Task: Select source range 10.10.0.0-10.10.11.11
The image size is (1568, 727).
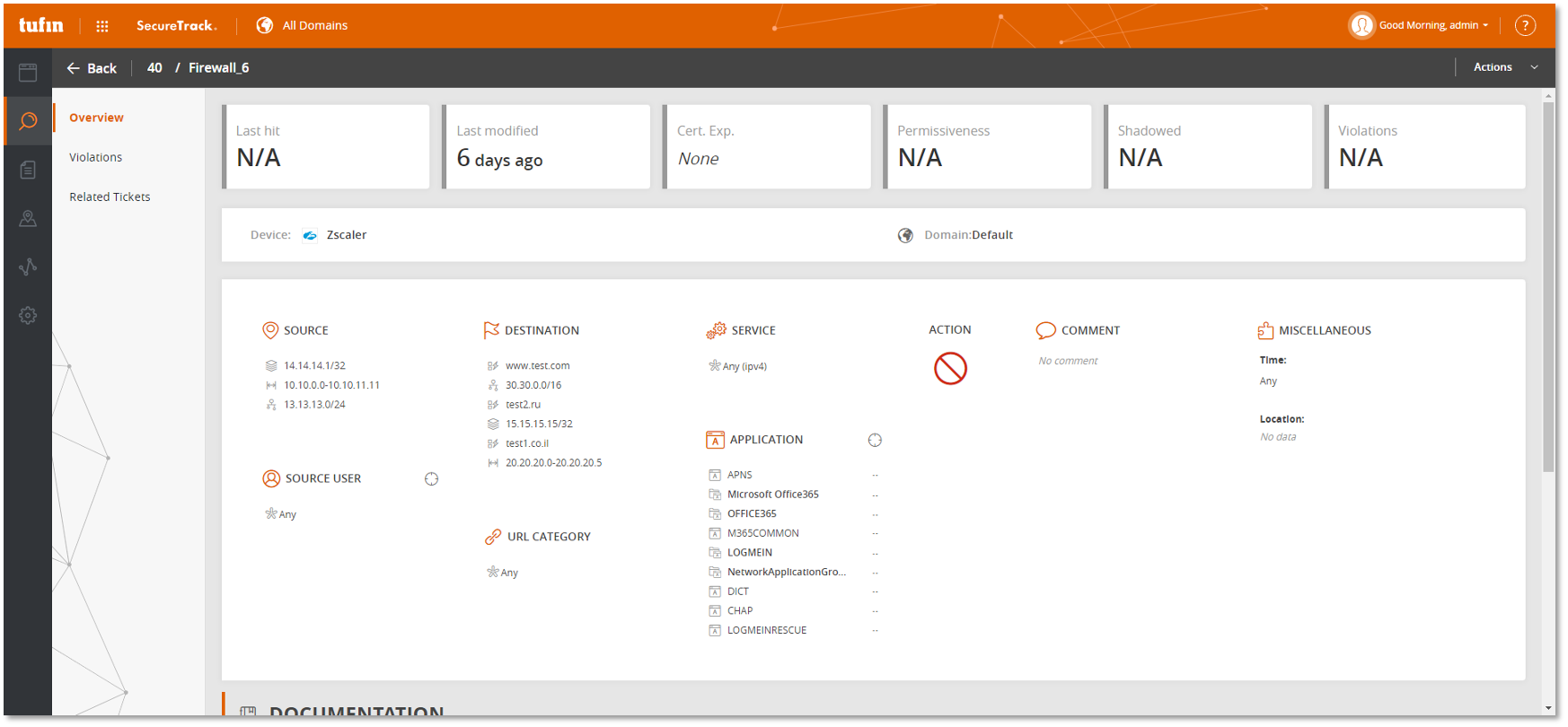Action: (x=331, y=385)
